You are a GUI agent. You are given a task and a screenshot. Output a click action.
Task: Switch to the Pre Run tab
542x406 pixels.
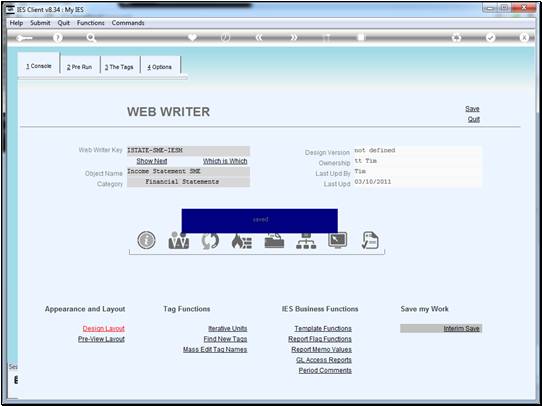click(80, 67)
